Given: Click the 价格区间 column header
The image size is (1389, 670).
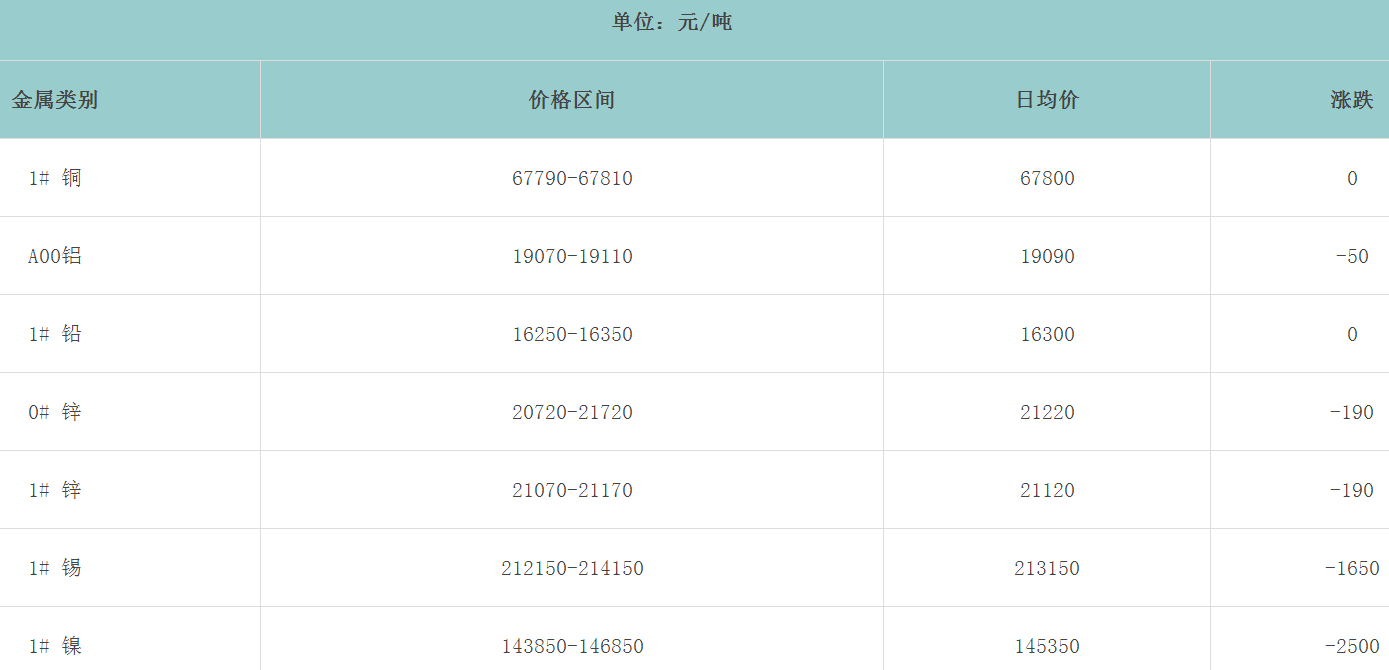Looking at the screenshot, I should tap(572, 100).
